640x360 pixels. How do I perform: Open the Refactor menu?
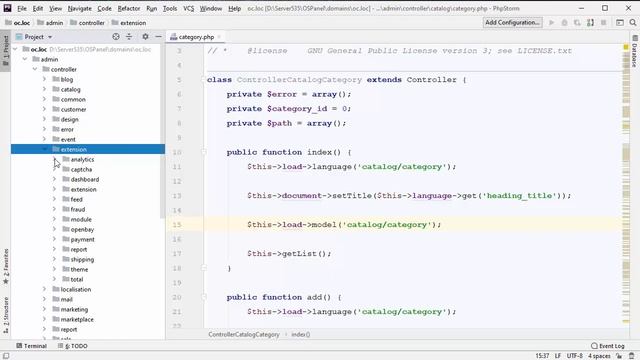[129, 8]
